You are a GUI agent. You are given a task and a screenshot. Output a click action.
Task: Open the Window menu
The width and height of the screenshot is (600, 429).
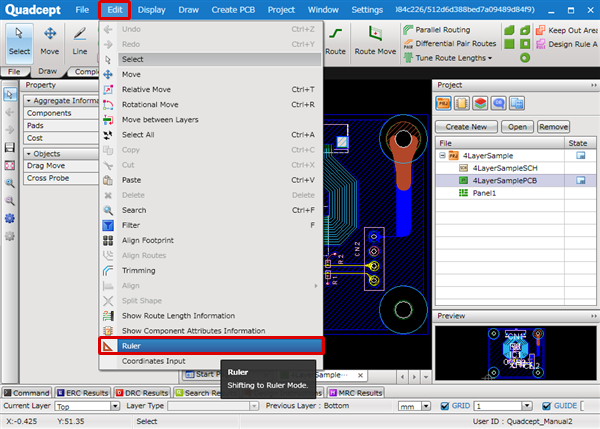tap(323, 10)
